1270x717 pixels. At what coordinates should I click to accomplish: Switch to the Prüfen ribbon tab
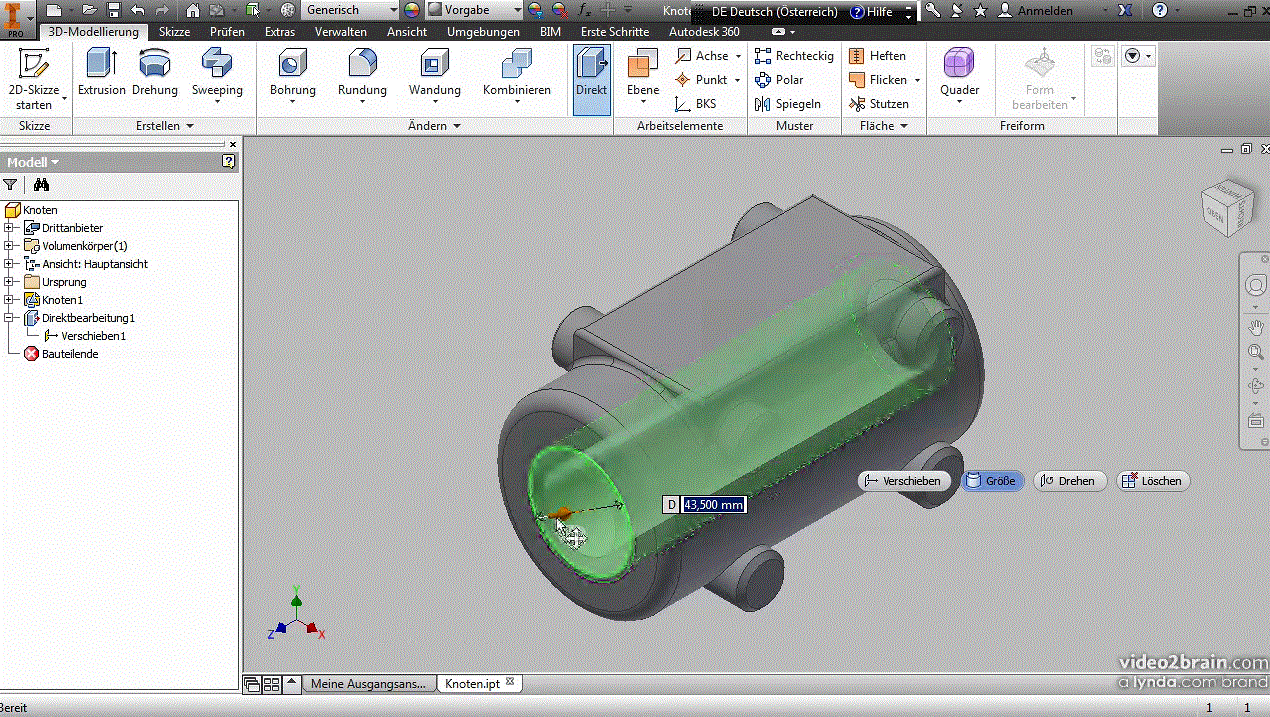pyautogui.click(x=227, y=32)
